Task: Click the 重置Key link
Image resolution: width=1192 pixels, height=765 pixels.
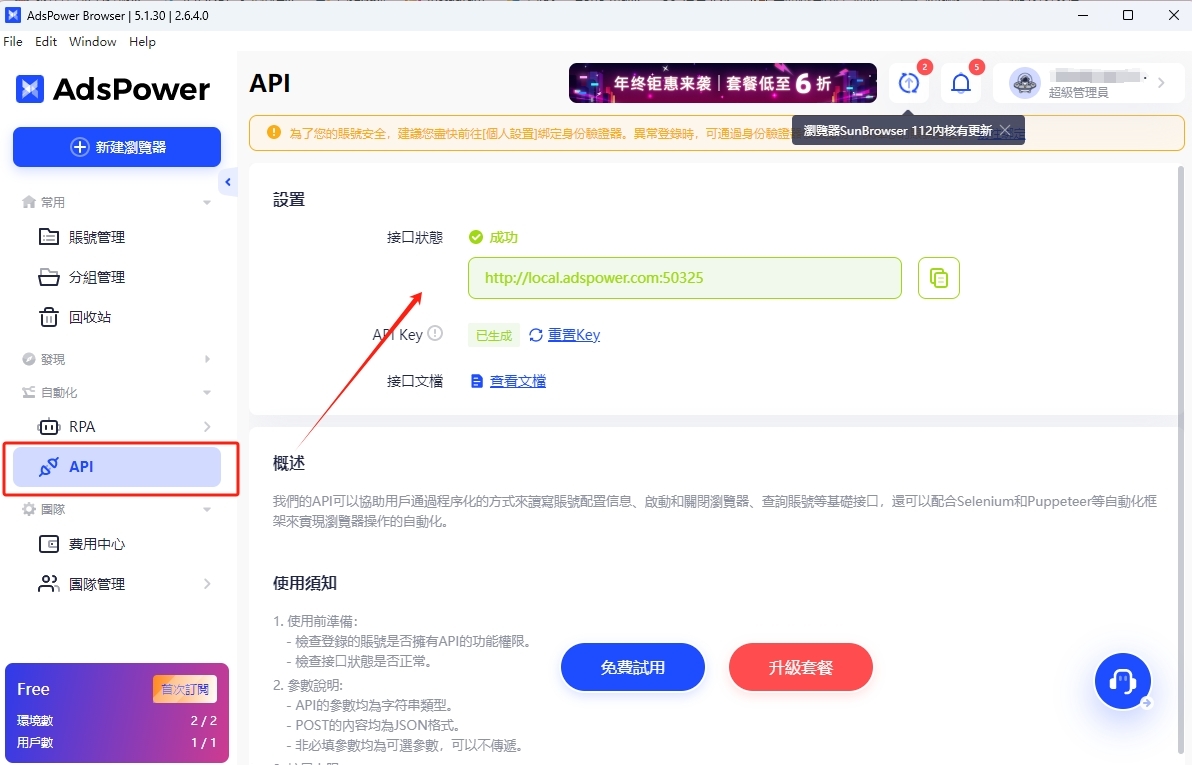Action: [573, 335]
